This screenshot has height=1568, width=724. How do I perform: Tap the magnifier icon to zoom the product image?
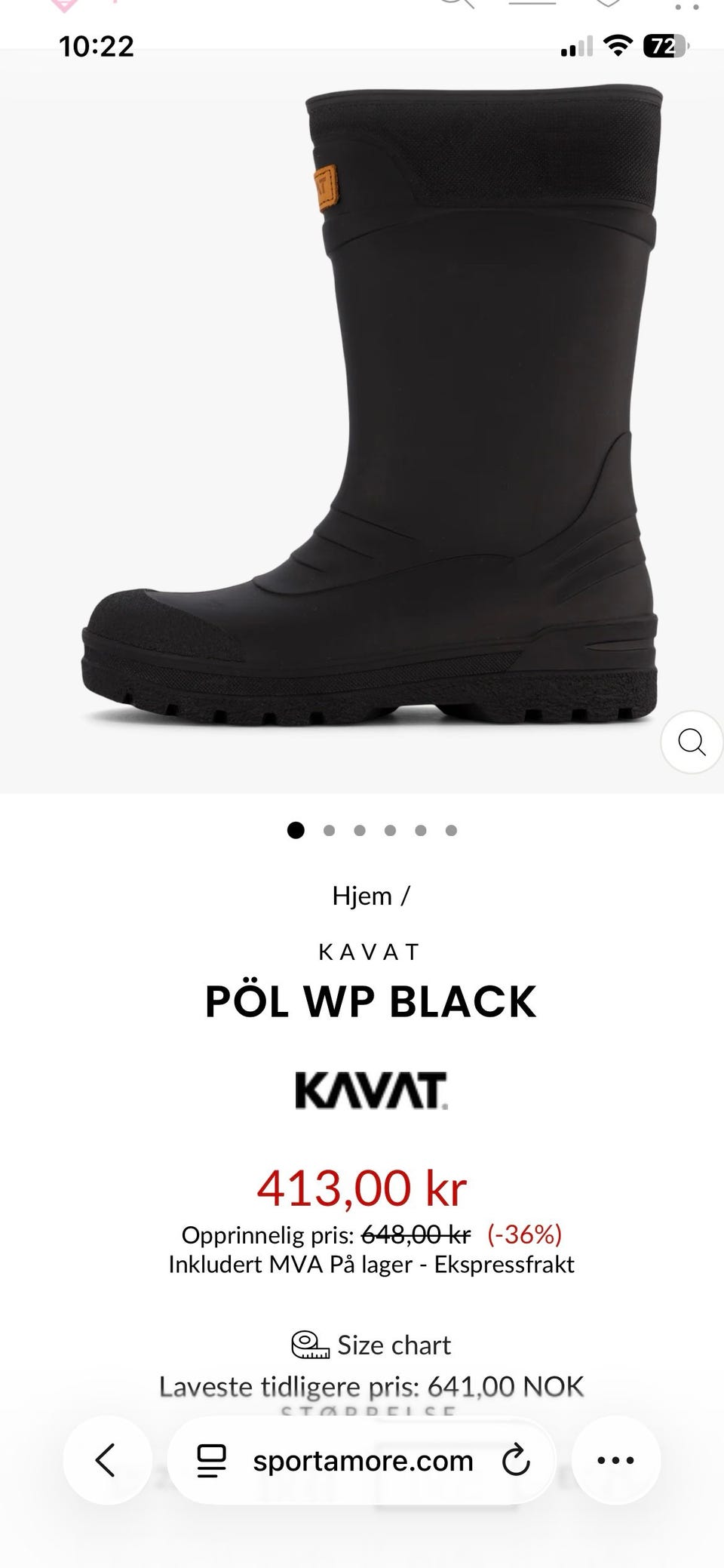coord(692,742)
